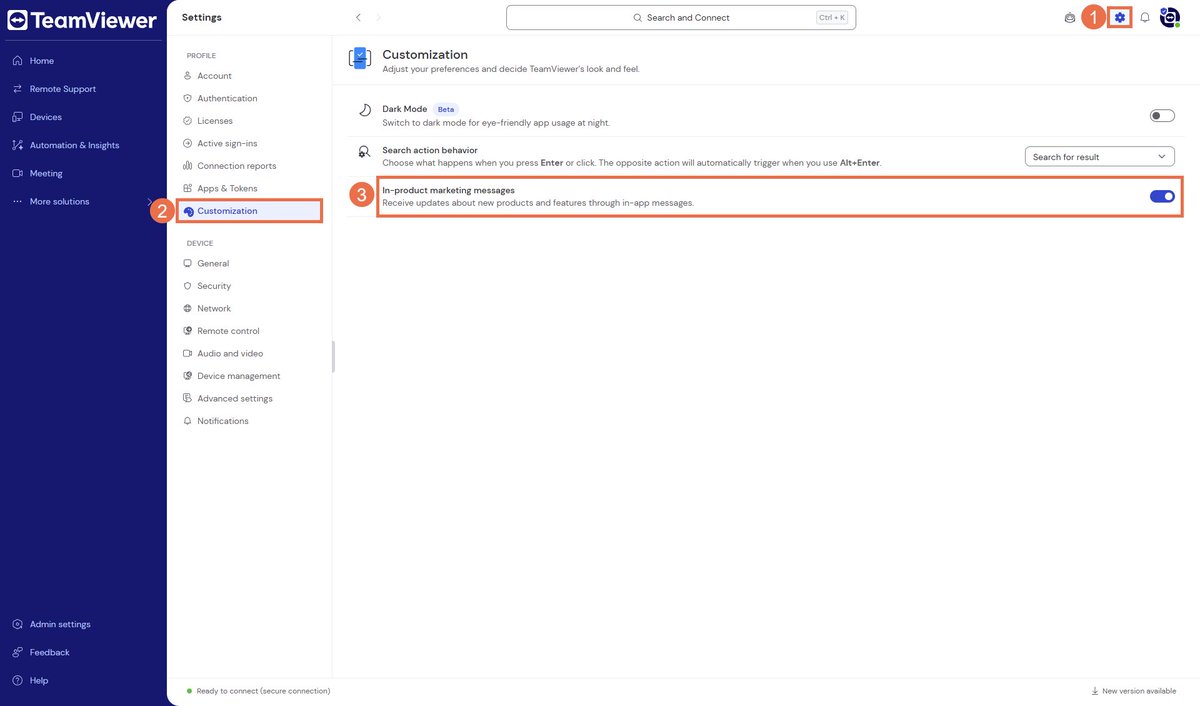Click Search and Connect field

681,17
